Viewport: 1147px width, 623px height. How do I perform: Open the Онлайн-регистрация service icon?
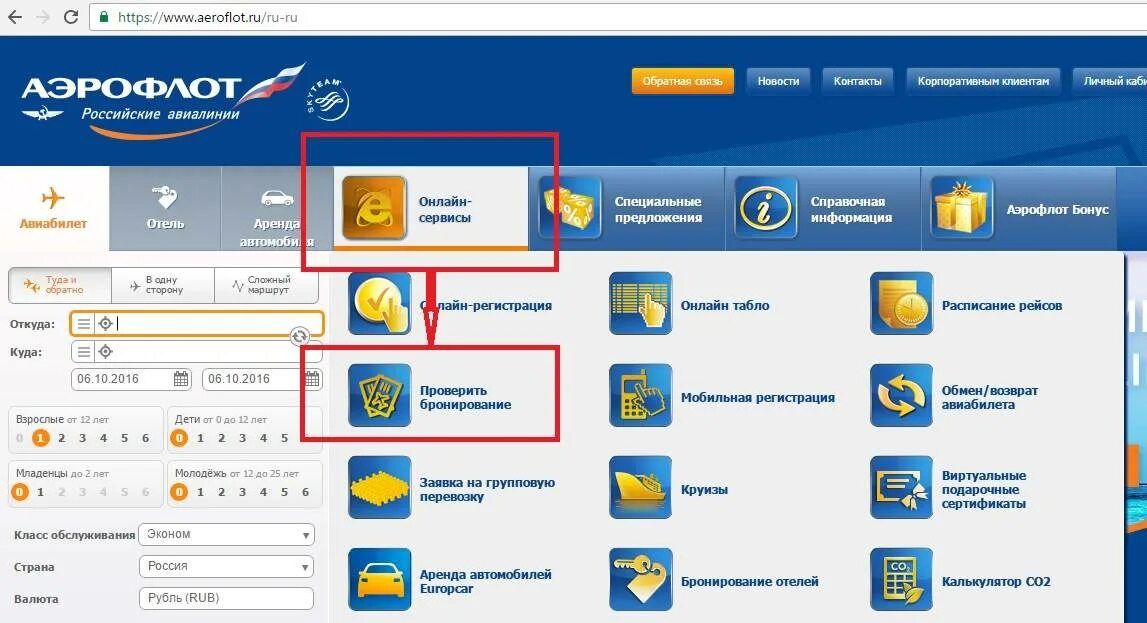click(379, 303)
